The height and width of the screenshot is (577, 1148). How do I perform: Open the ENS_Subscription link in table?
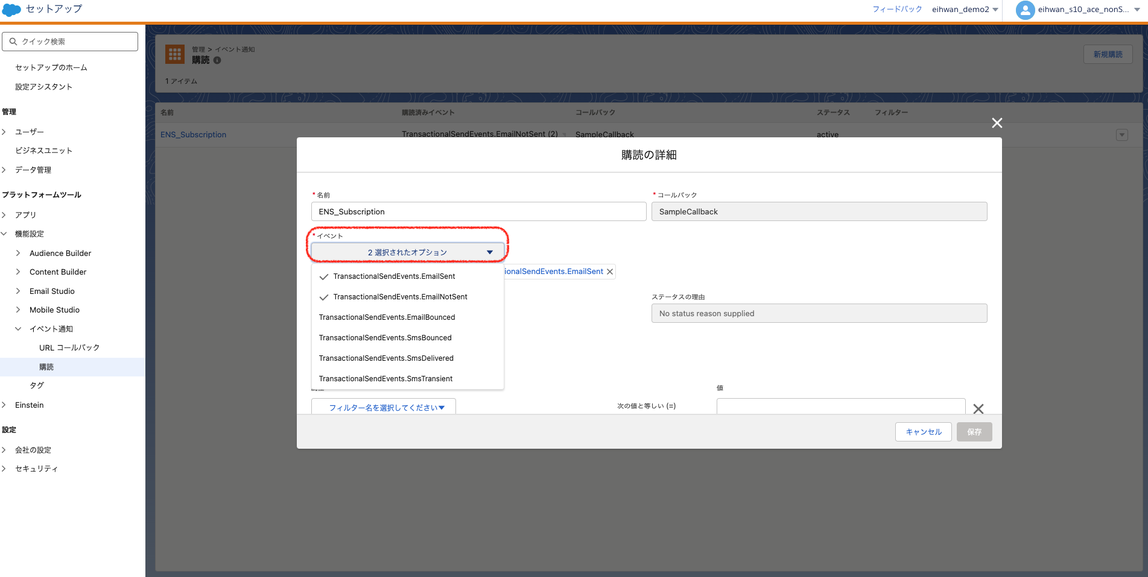pos(193,135)
